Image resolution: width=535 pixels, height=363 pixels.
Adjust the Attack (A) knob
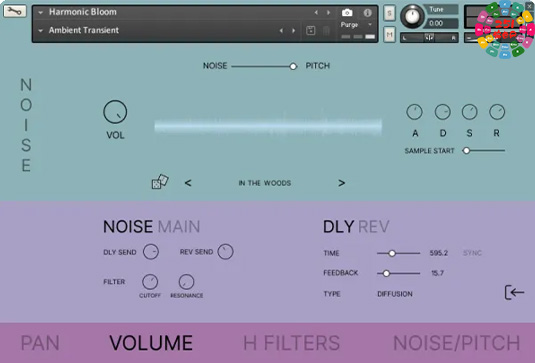[414, 112]
